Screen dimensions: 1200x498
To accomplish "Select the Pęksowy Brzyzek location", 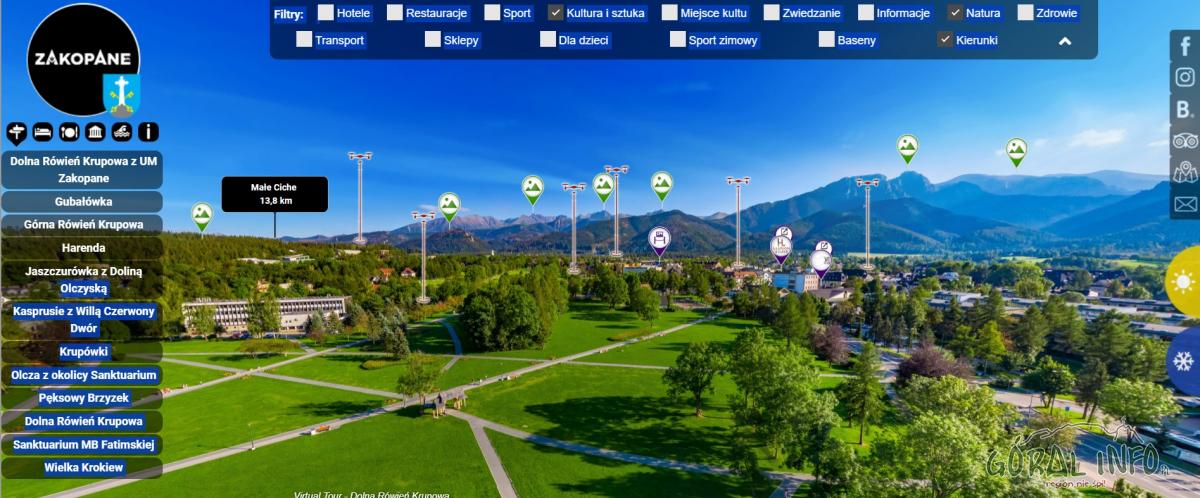I will [82, 398].
